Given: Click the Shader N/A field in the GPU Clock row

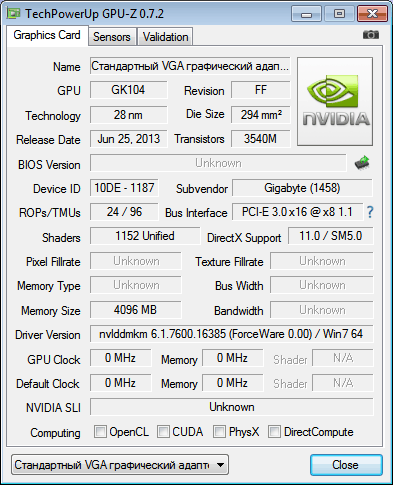Looking at the screenshot, I should coord(343,358).
